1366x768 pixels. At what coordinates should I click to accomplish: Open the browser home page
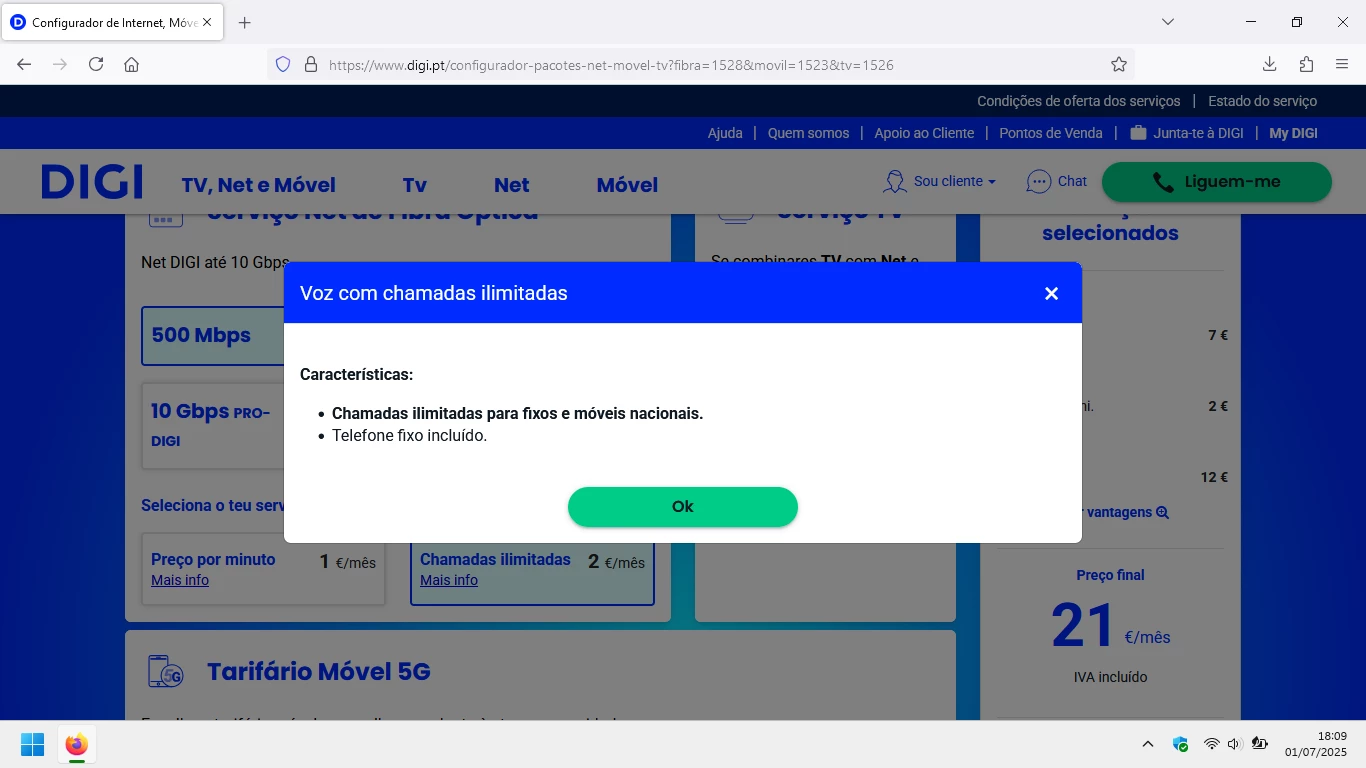coord(131,64)
